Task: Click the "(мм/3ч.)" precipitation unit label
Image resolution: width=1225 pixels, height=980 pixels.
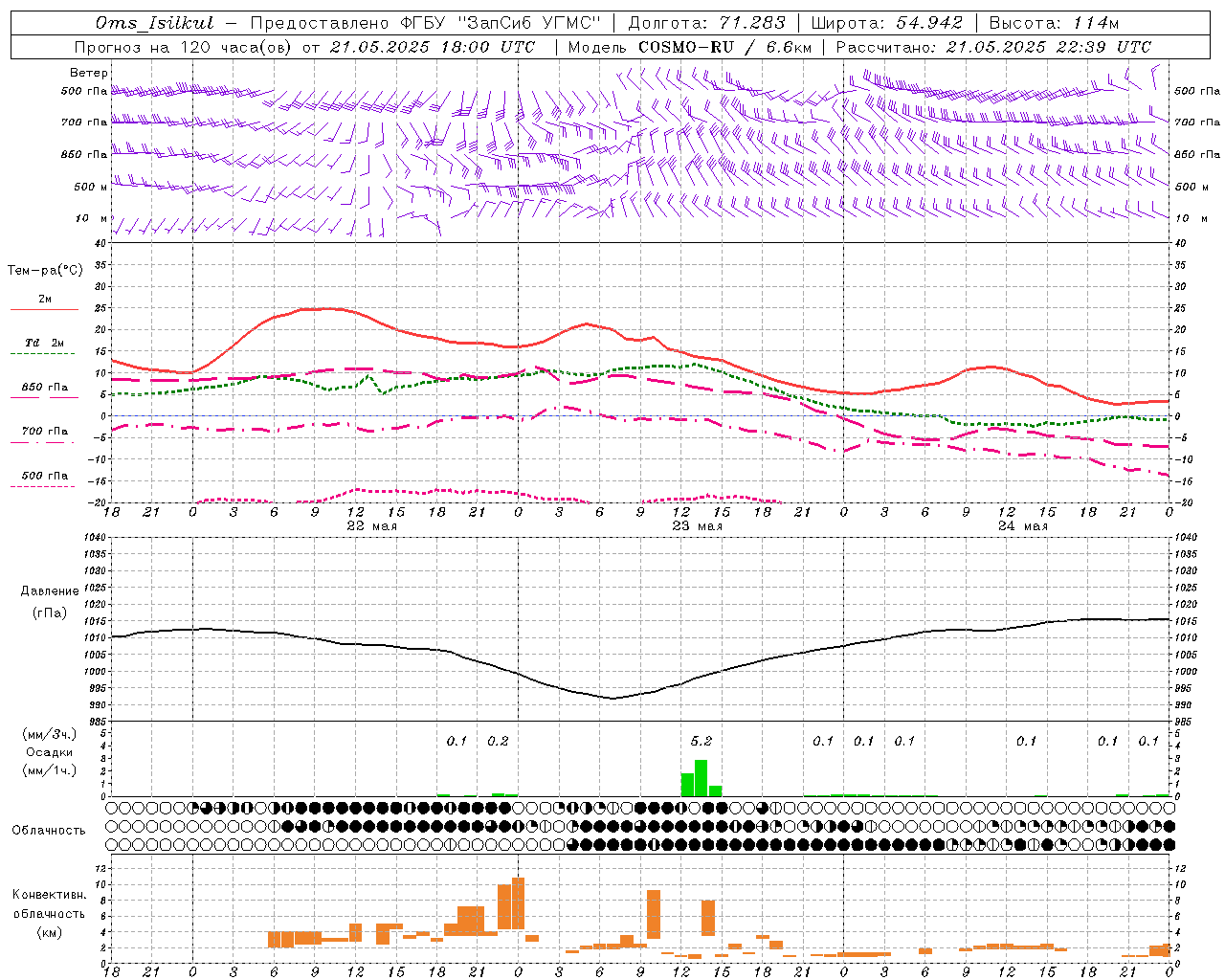Action: 50,734
